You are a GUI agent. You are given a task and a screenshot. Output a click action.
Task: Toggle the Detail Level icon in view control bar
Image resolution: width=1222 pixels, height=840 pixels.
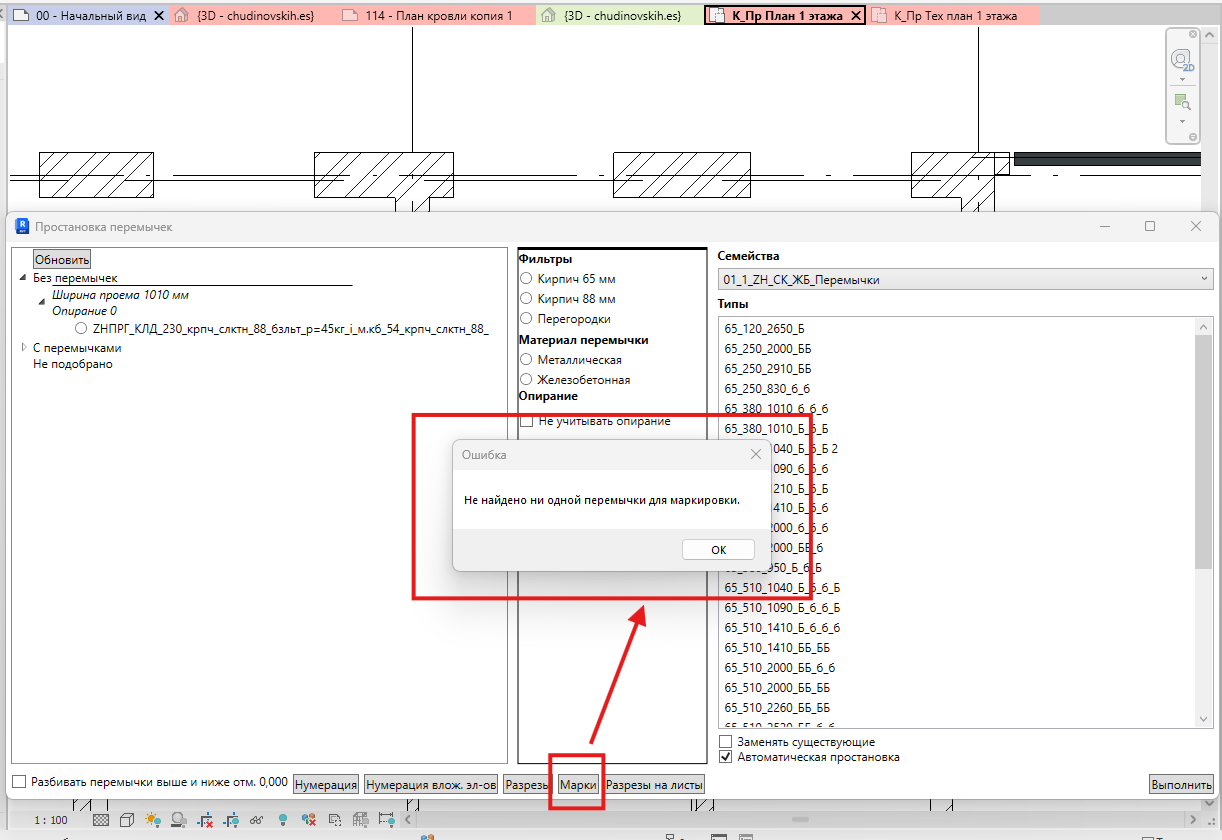point(101,820)
